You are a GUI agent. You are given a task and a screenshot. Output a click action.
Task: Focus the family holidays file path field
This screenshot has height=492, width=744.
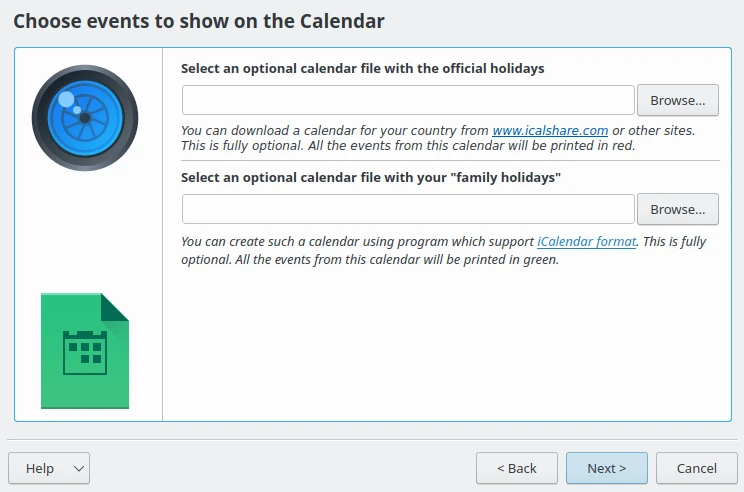coord(408,209)
